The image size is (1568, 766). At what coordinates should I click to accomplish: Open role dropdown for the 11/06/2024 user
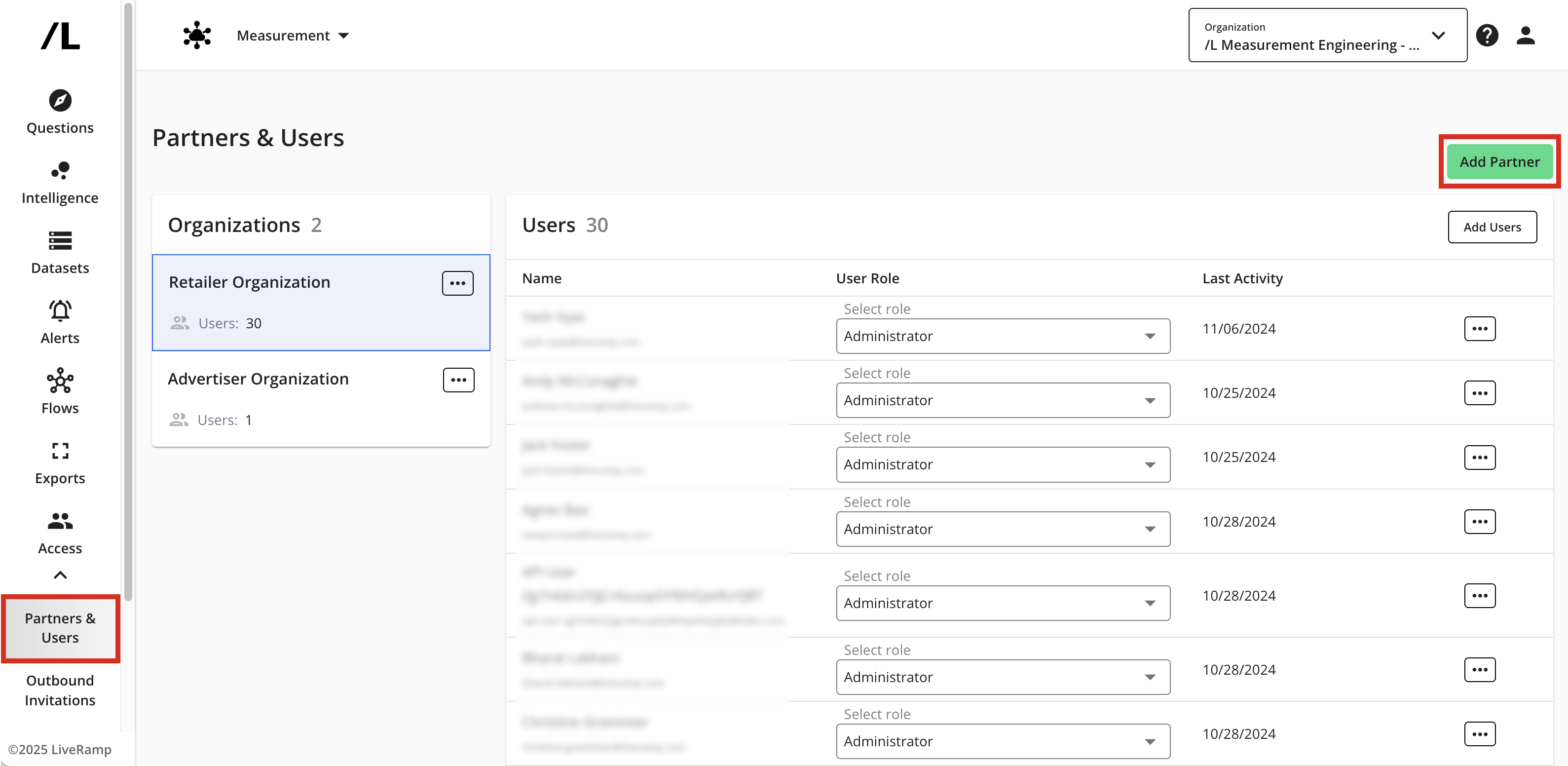click(1003, 336)
